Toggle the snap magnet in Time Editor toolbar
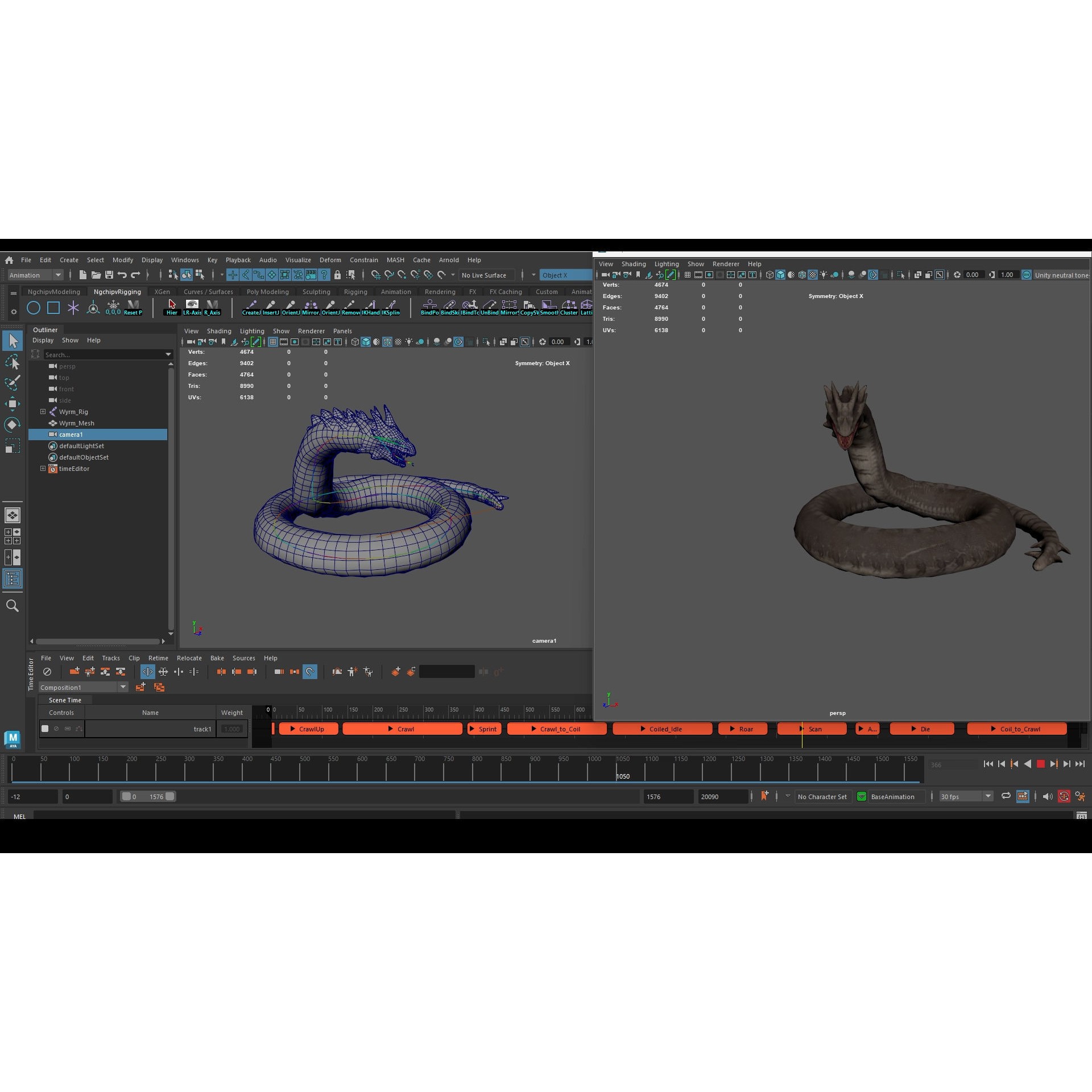 click(x=311, y=672)
